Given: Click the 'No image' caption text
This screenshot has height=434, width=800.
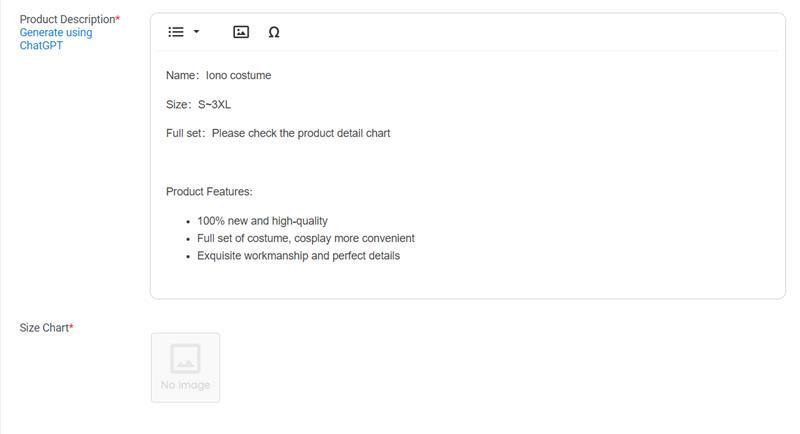Looking at the screenshot, I should (x=185, y=385).
